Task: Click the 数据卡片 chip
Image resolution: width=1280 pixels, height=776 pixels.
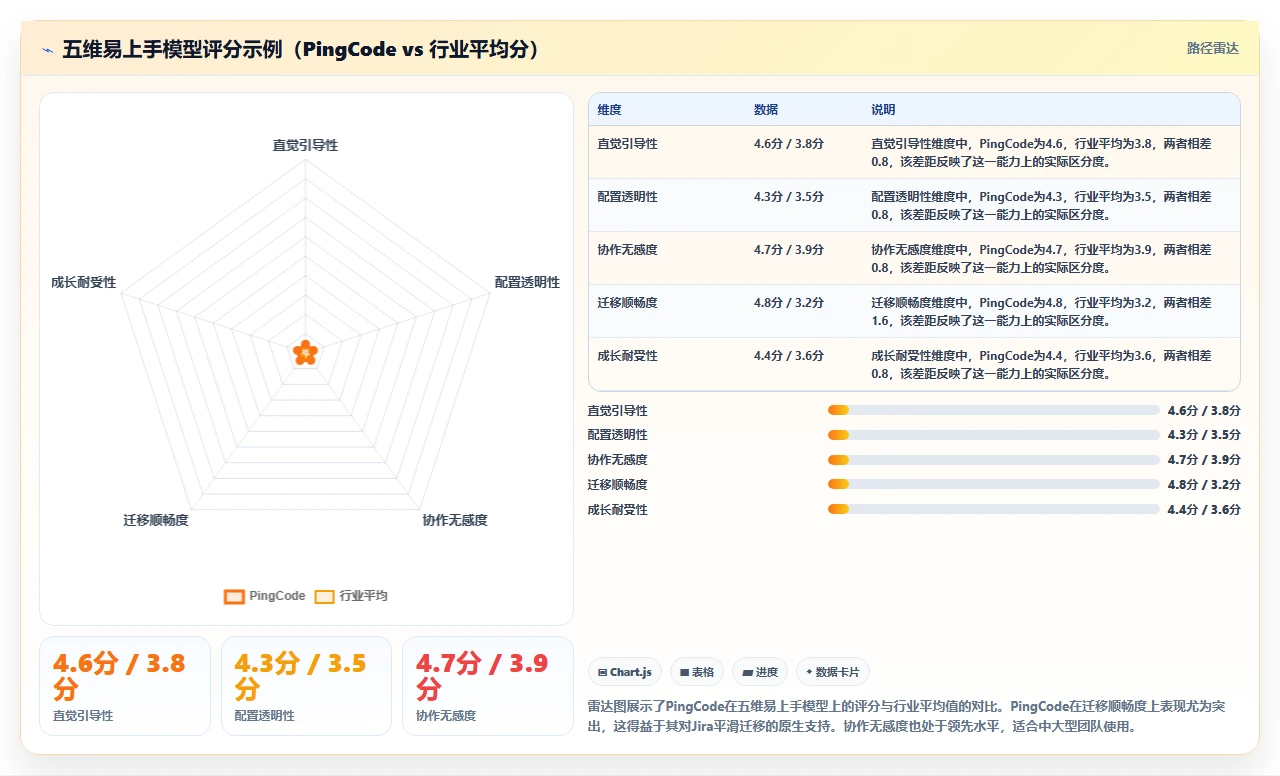Action: (832, 673)
